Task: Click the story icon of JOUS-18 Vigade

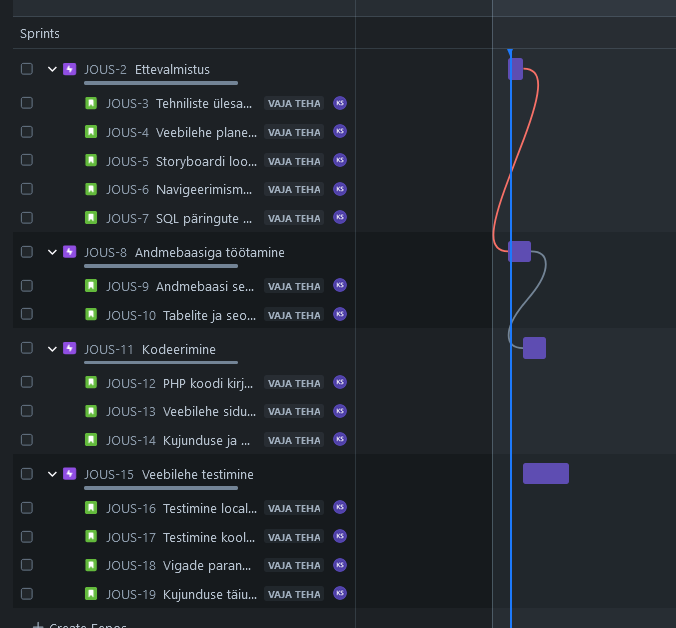Action: point(91,565)
